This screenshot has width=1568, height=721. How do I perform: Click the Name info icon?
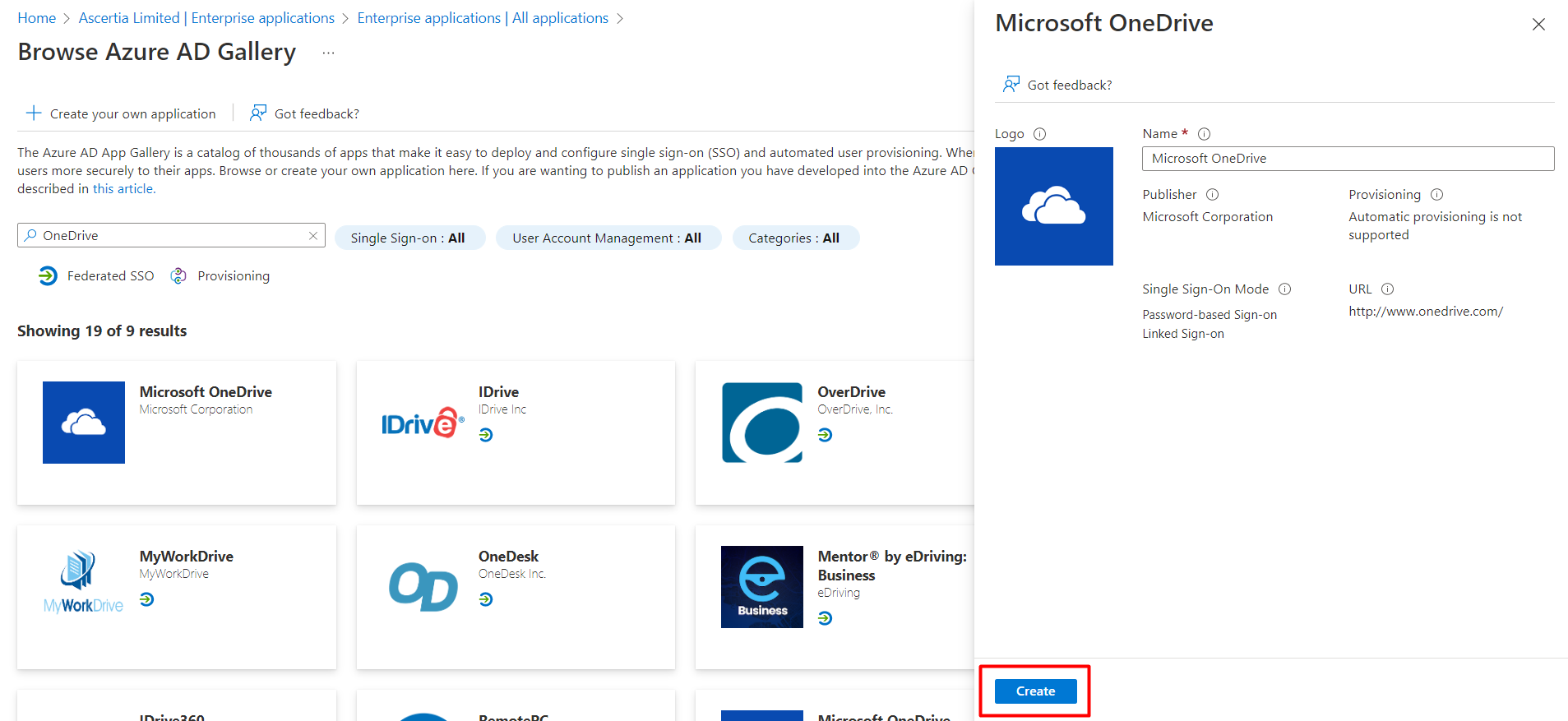[1204, 134]
